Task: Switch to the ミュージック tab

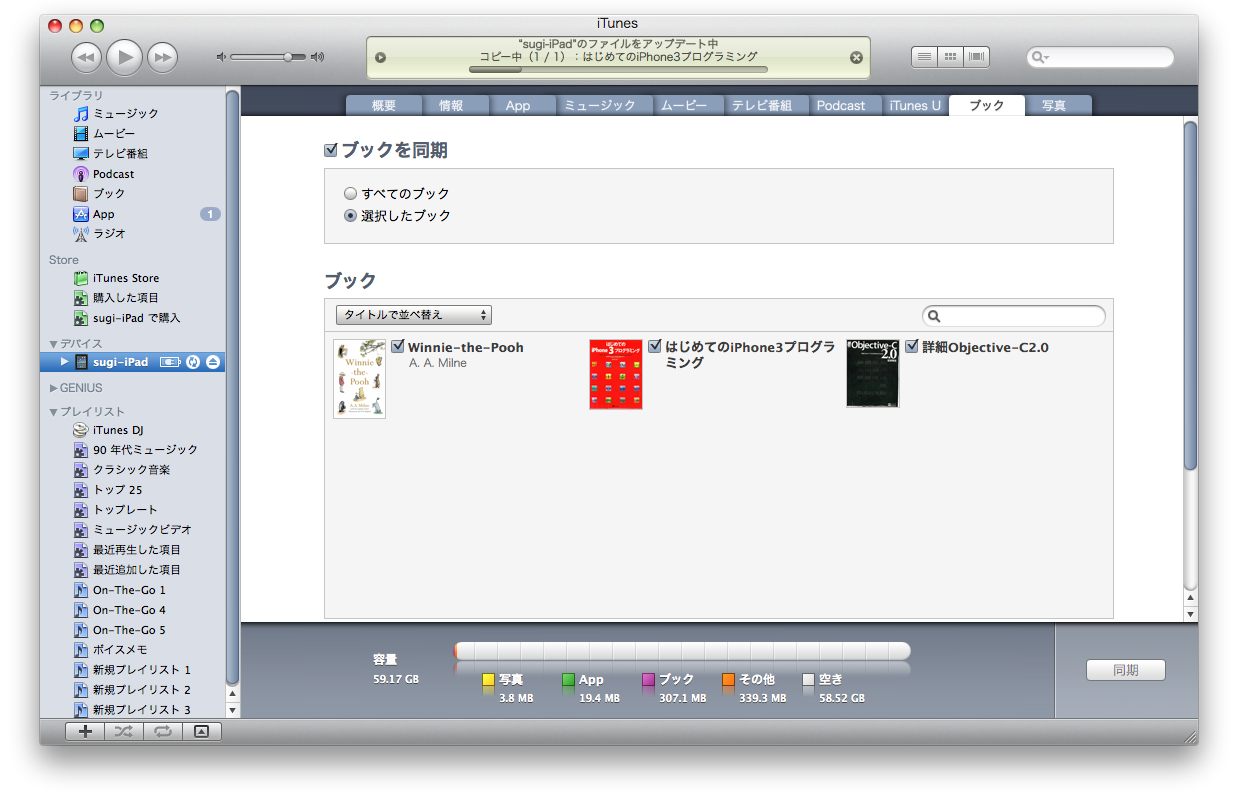Action: tap(598, 105)
